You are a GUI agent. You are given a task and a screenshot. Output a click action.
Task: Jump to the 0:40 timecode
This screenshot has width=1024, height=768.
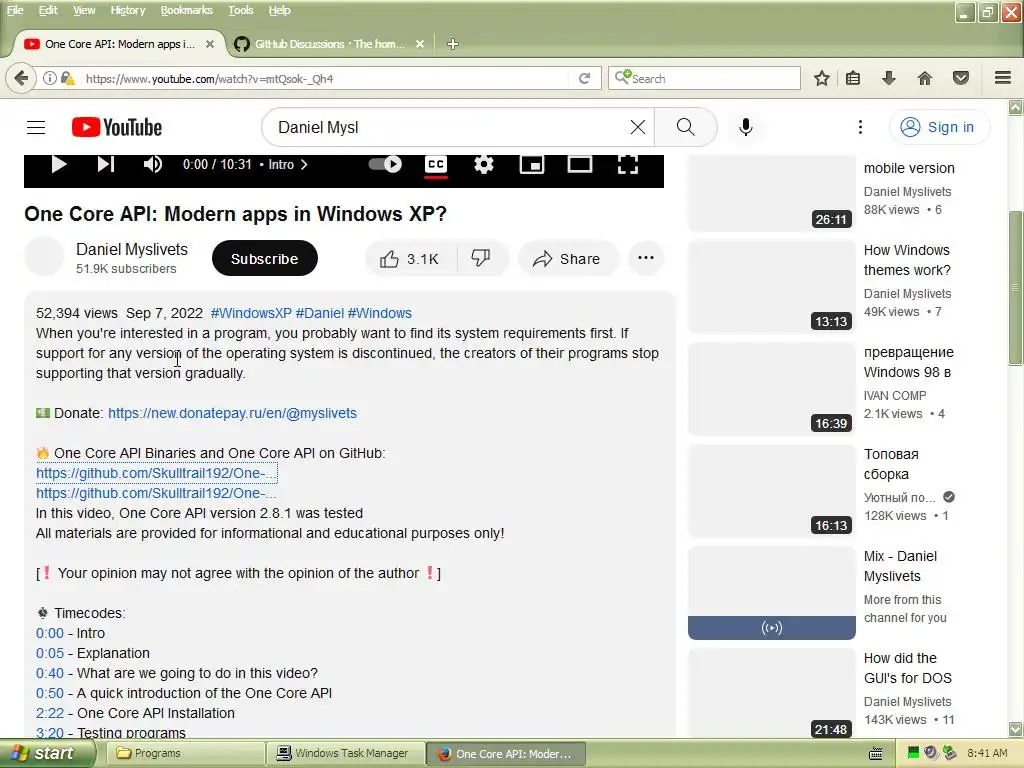click(x=50, y=673)
